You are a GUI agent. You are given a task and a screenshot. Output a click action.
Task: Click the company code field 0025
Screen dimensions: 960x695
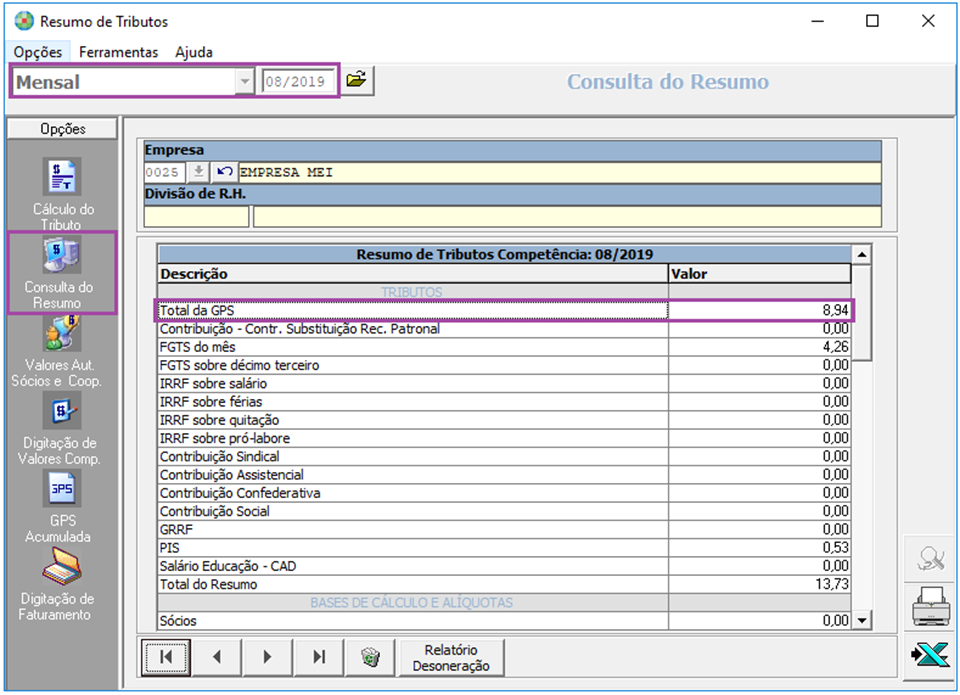164,173
